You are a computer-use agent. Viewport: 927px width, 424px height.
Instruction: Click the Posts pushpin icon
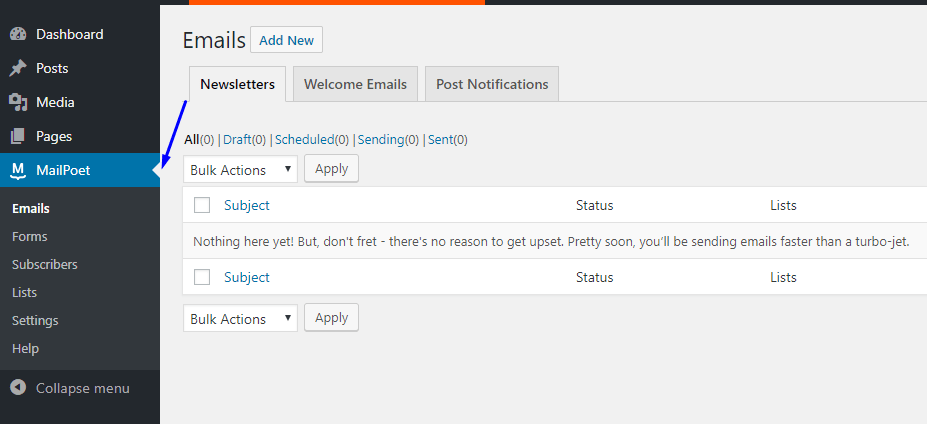(17, 68)
